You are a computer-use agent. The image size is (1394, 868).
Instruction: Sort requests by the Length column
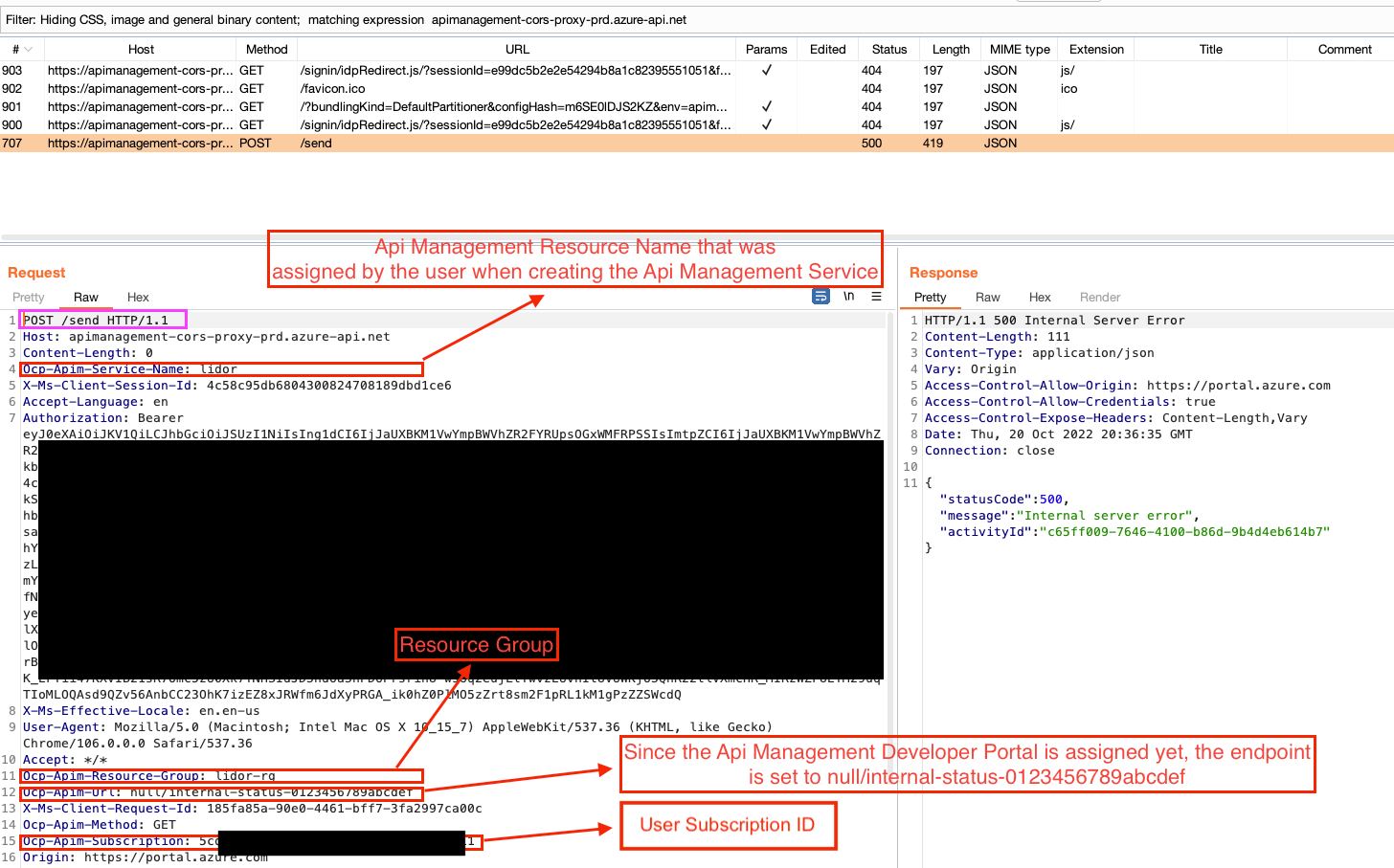(951, 49)
